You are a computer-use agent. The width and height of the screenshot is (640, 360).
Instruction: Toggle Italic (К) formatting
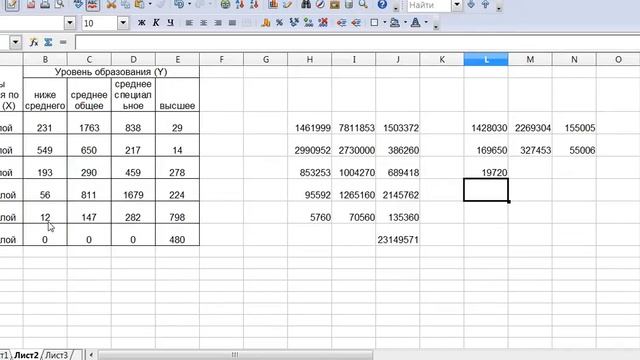coord(156,23)
